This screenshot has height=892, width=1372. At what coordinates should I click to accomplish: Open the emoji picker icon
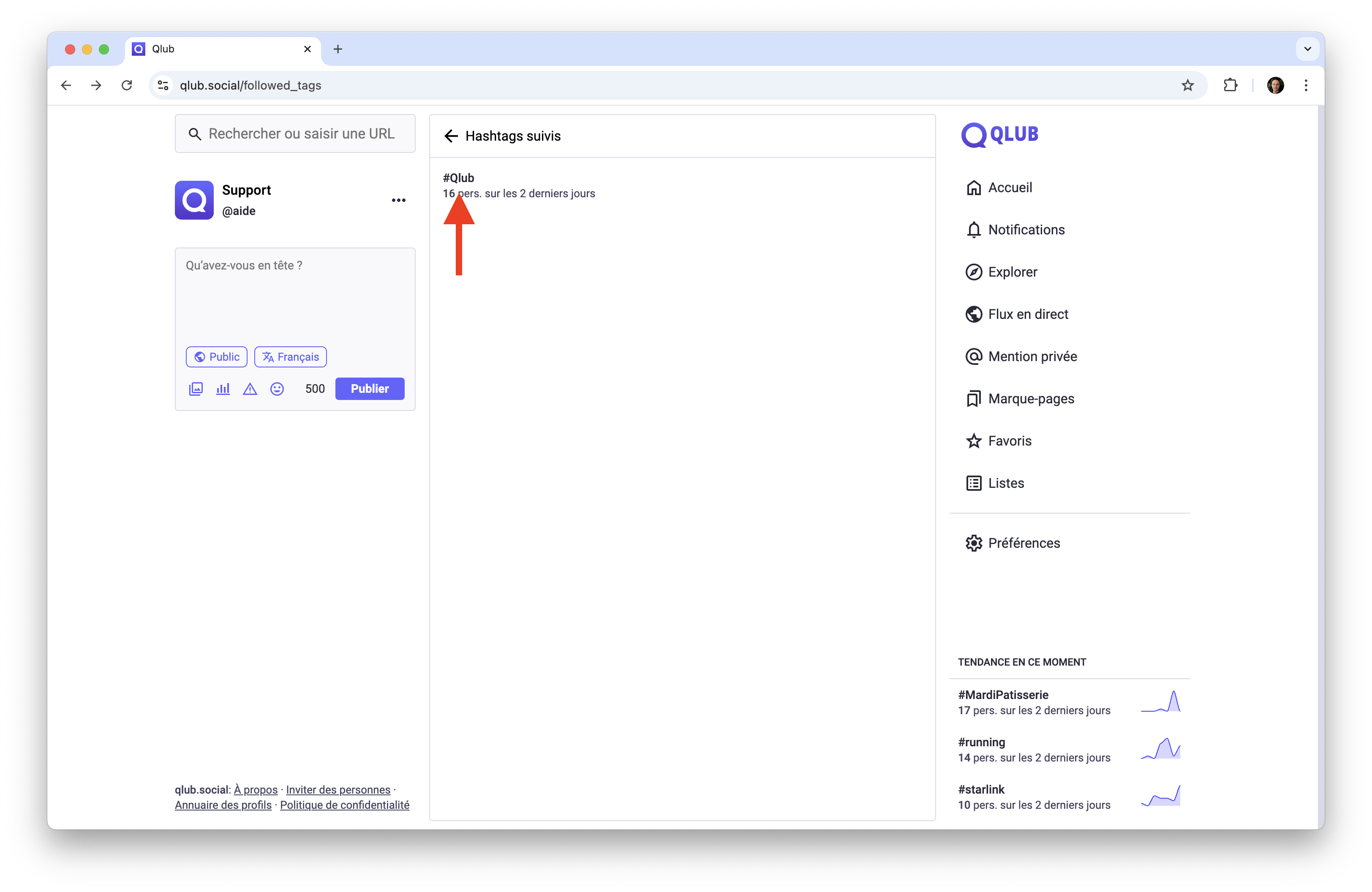[277, 389]
